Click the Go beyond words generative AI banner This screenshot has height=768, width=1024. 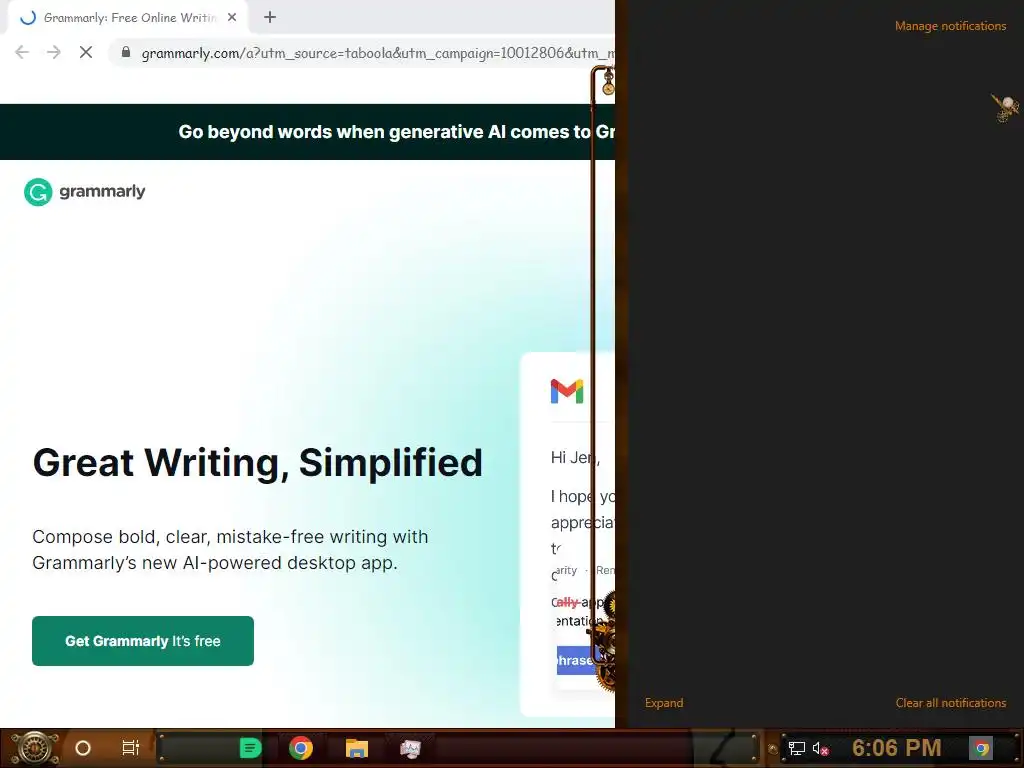[x=308, y=132]
